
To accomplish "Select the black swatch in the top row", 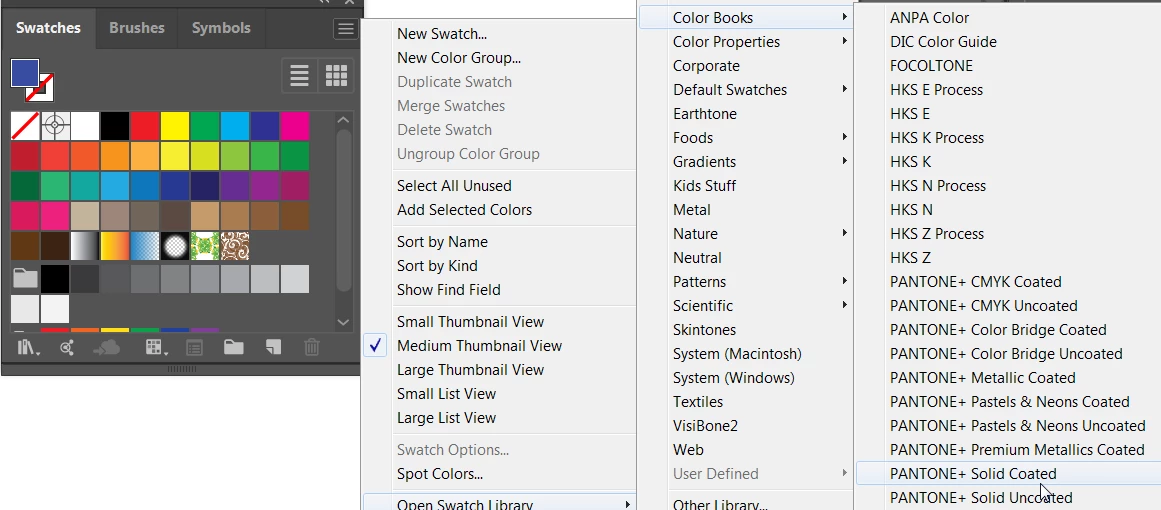I will pos(115,126).
